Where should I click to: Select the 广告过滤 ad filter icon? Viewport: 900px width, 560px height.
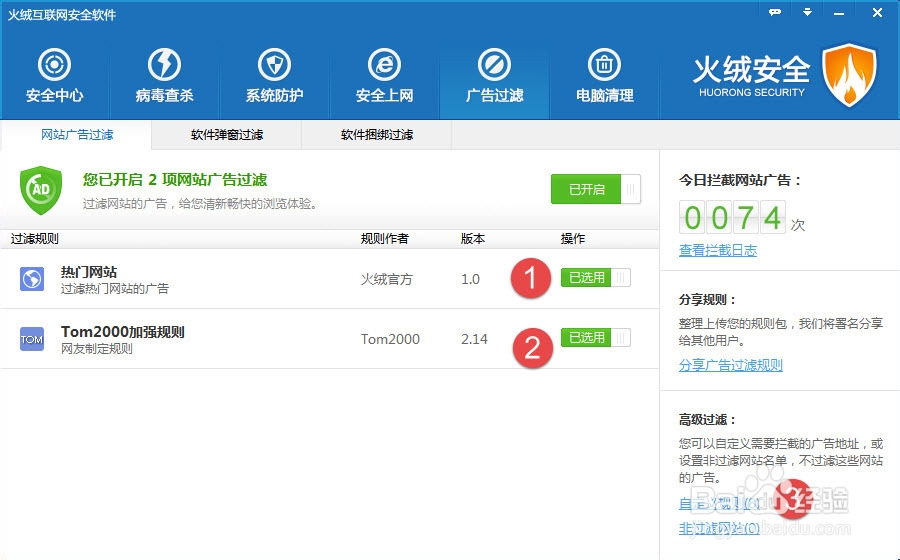(x=494, y=64)
